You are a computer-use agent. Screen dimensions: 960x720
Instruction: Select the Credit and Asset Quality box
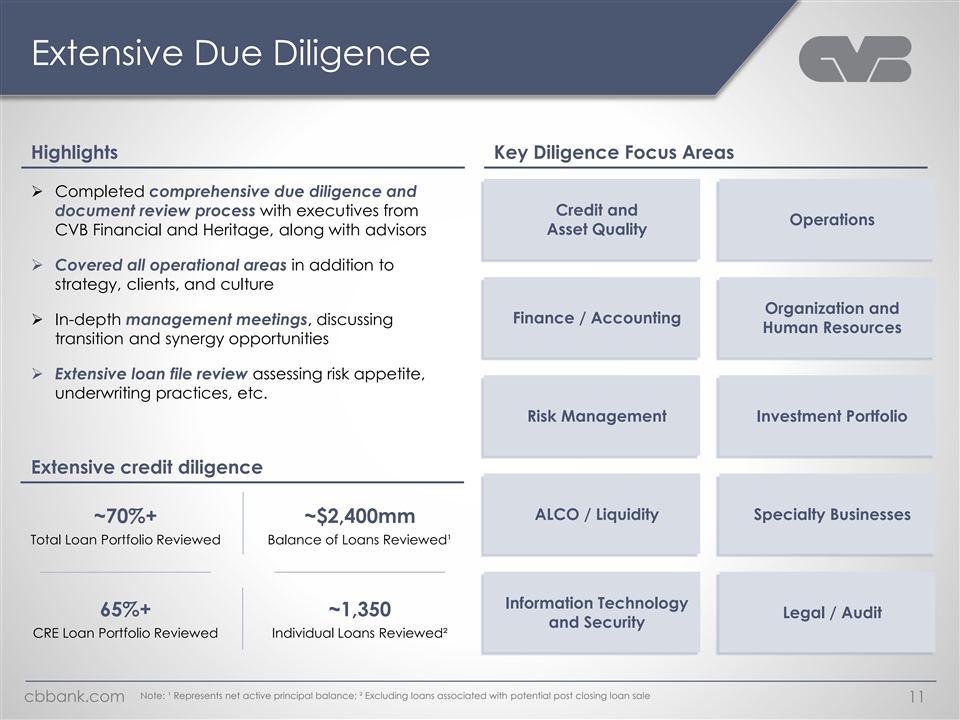pyautogui.click(x=596, y=220)
